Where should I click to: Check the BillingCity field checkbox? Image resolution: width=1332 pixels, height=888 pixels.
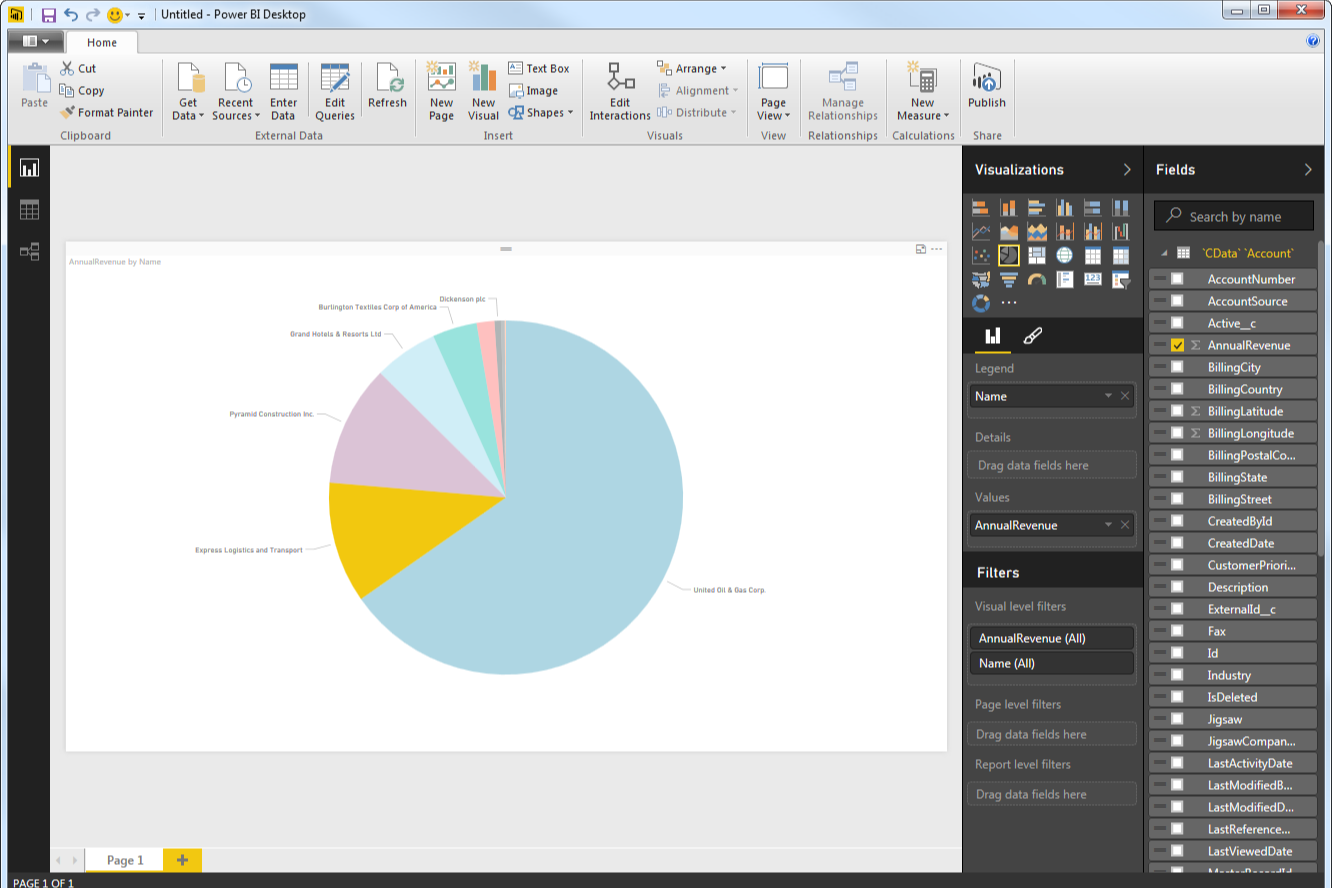(x=1177, y=367)
